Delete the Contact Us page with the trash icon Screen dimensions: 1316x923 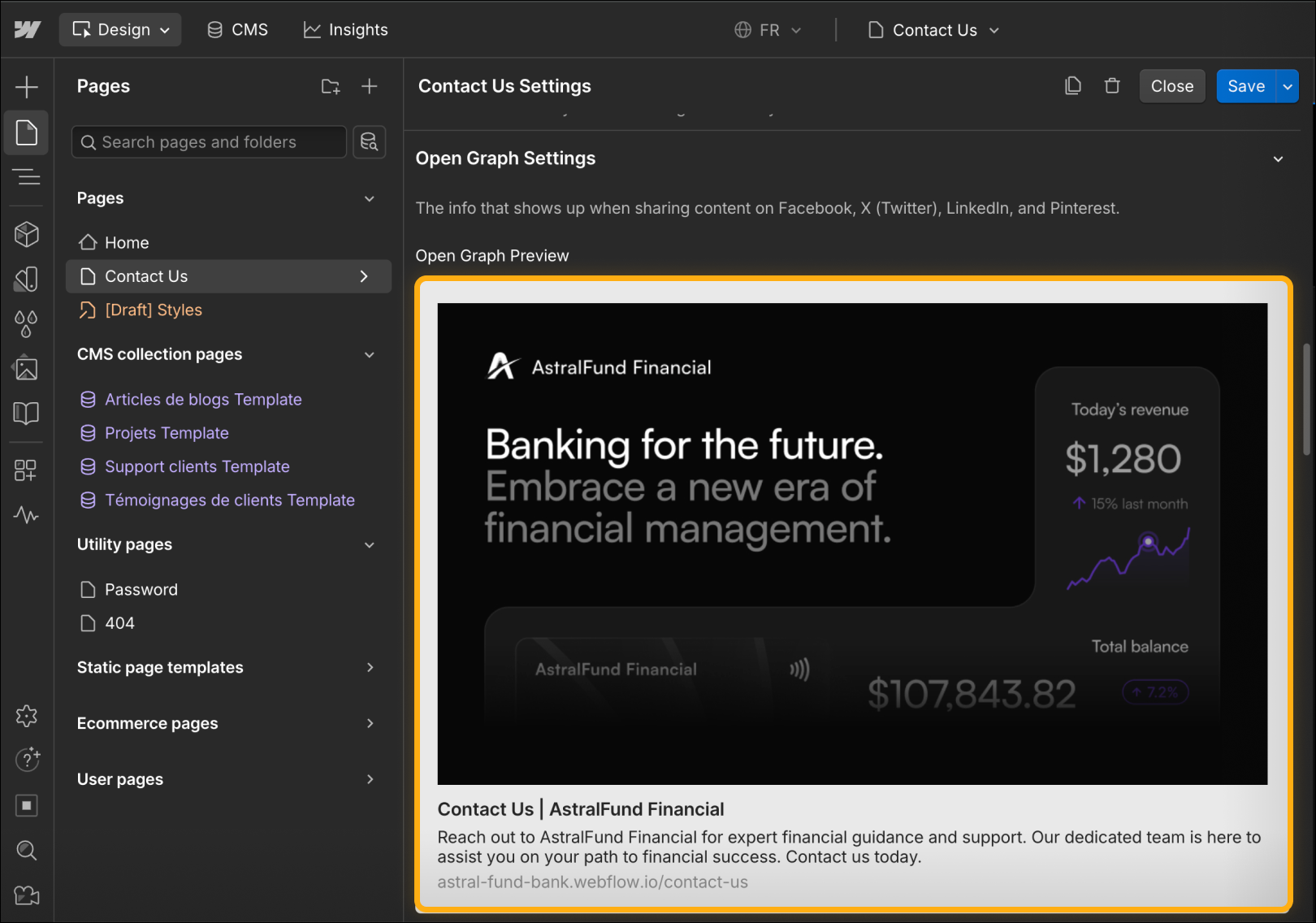tap(1112, 86)
